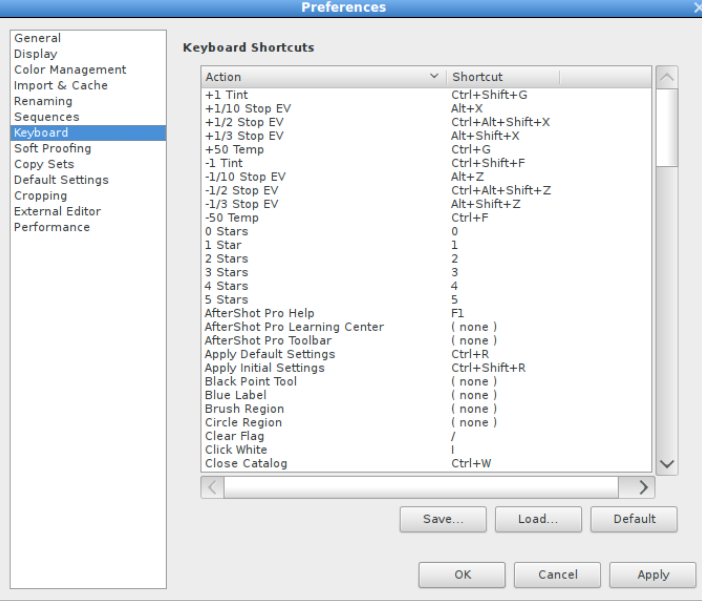This screenshot has width=702, height=601.
Task: Open Default Settings category
Action: point(88,180)
